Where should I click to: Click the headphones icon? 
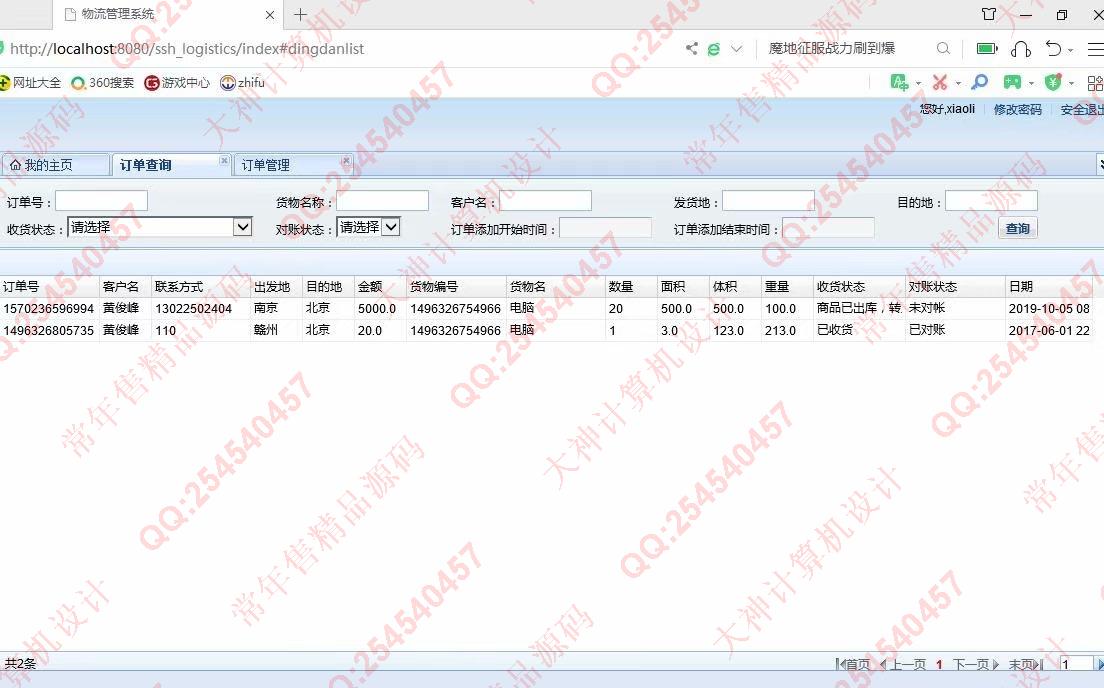point(1021,49)
